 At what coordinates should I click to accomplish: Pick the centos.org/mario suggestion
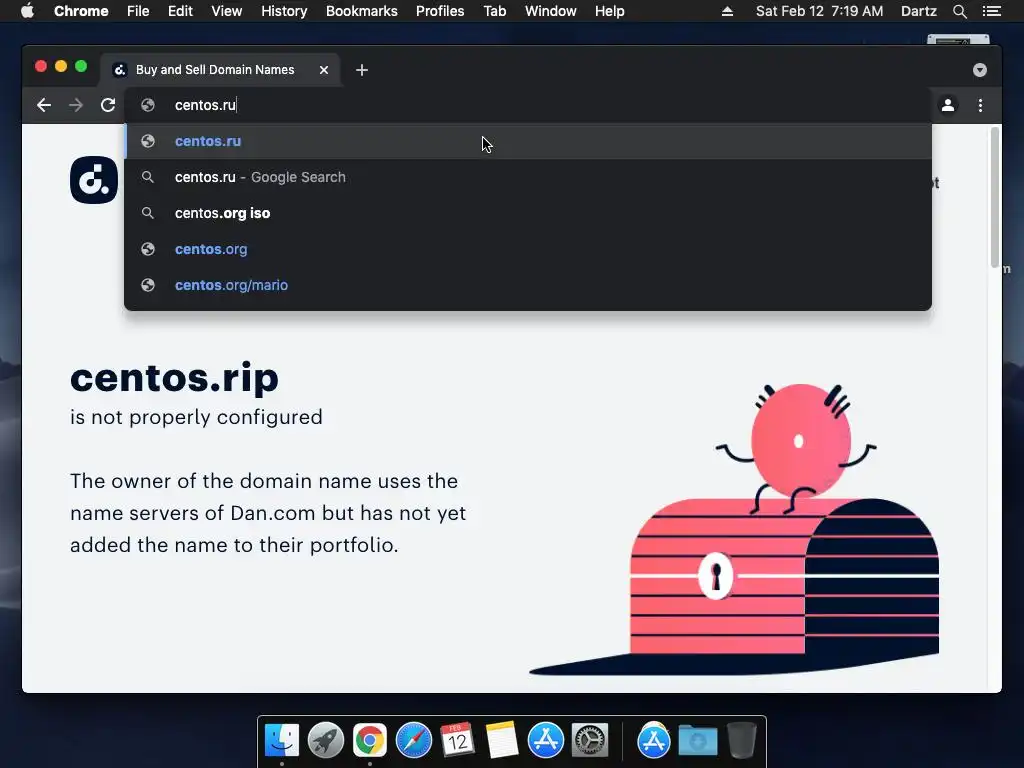(528, 285)
